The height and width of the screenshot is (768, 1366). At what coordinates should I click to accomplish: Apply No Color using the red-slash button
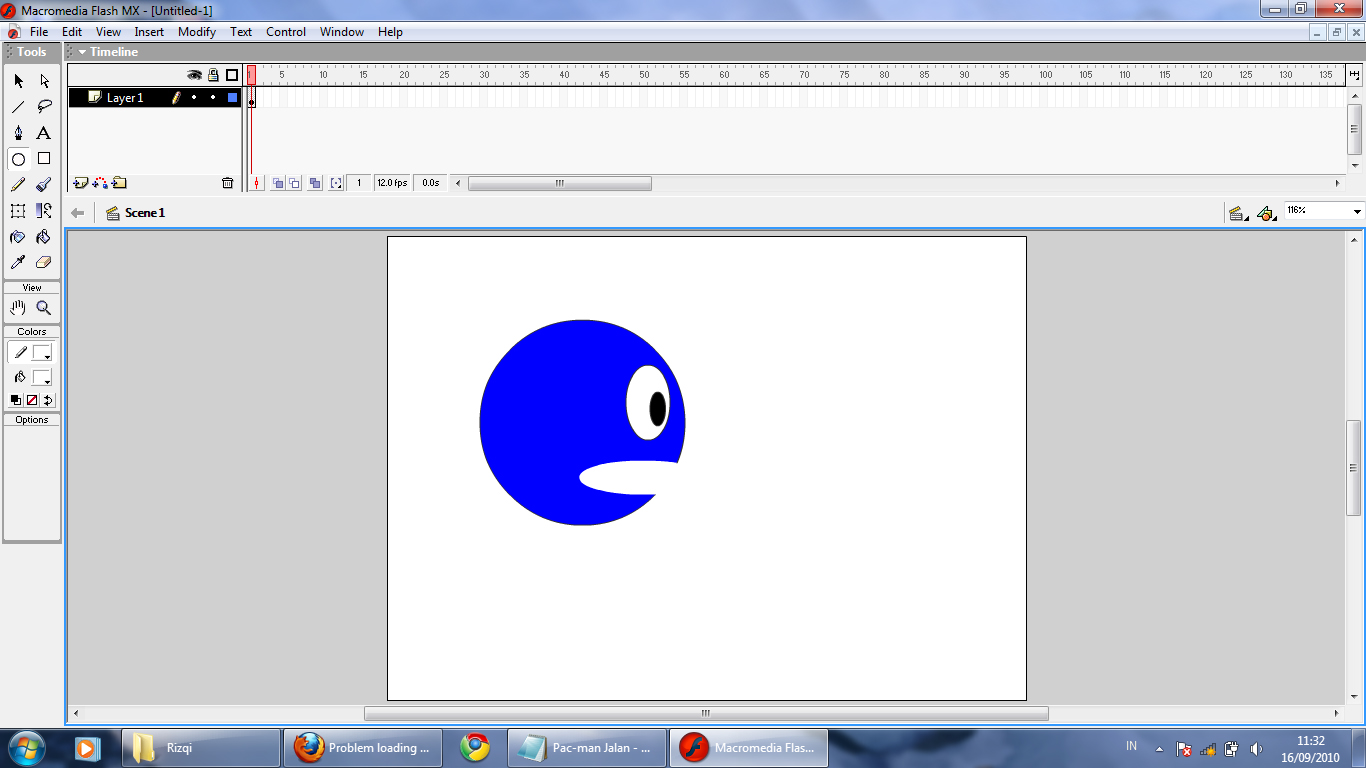(32, 400)
